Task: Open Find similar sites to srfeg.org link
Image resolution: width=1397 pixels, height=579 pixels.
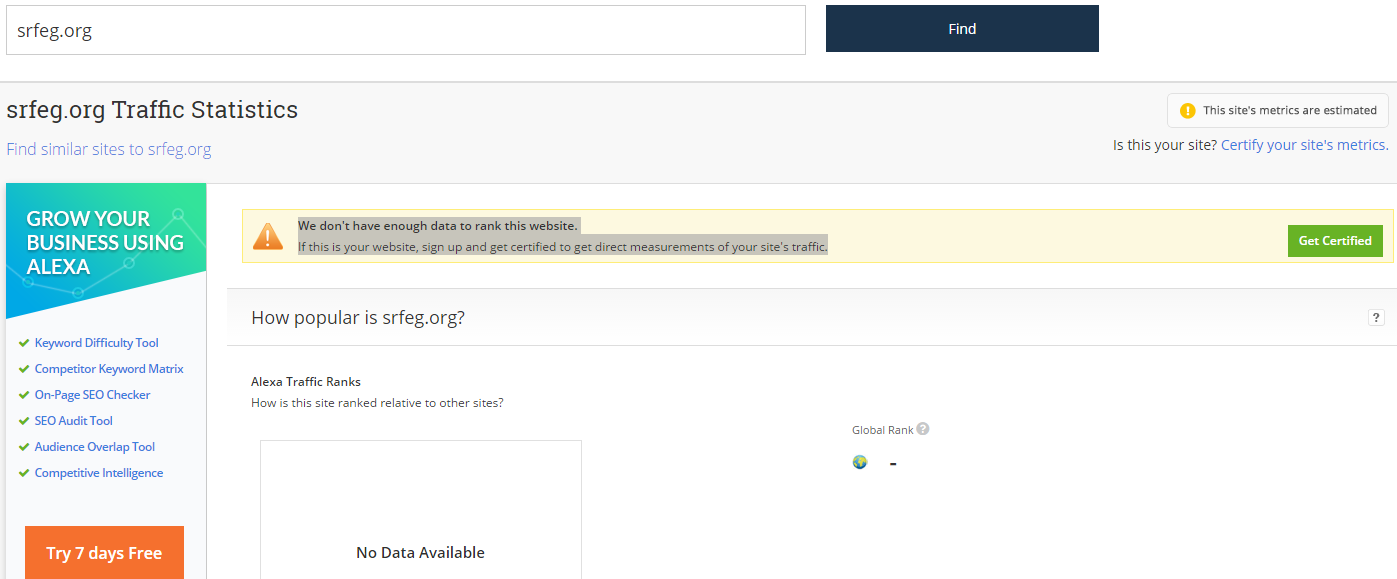Action: coord(109,149)
